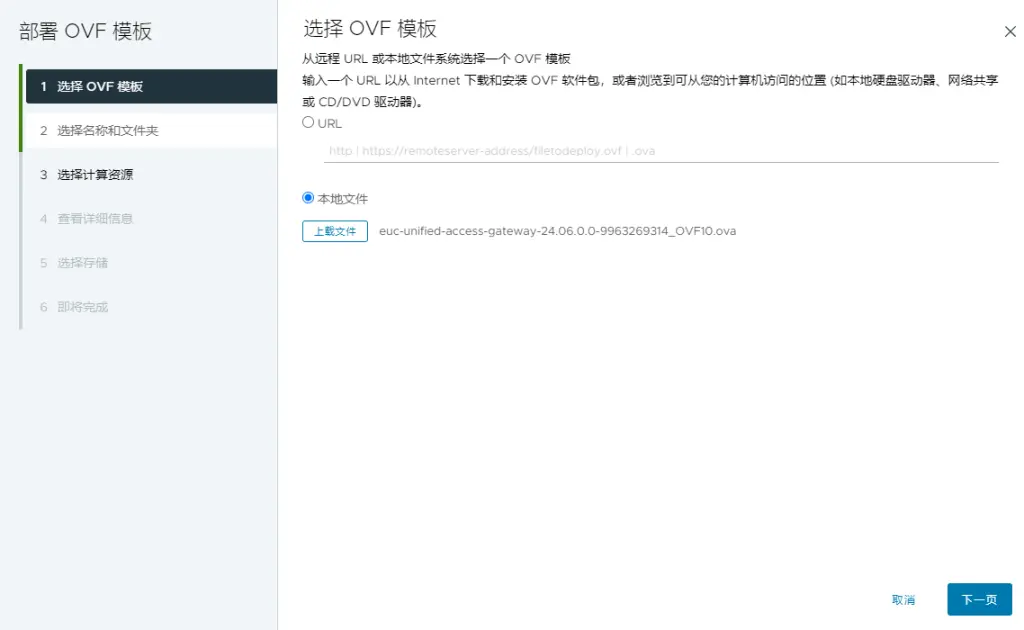Switch to step 3 选择计算资源

click(x=148, y=174)
